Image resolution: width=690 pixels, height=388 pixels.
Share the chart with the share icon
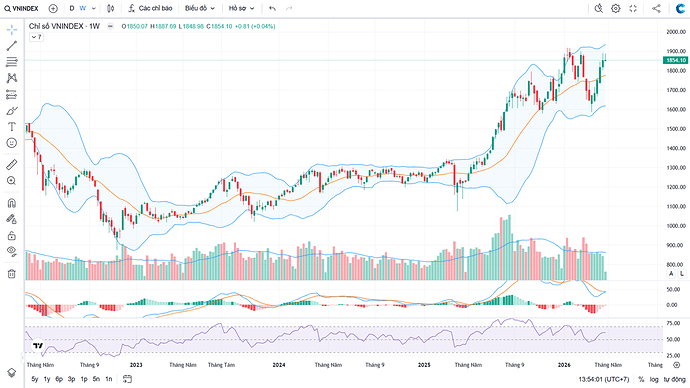point(656,8)
